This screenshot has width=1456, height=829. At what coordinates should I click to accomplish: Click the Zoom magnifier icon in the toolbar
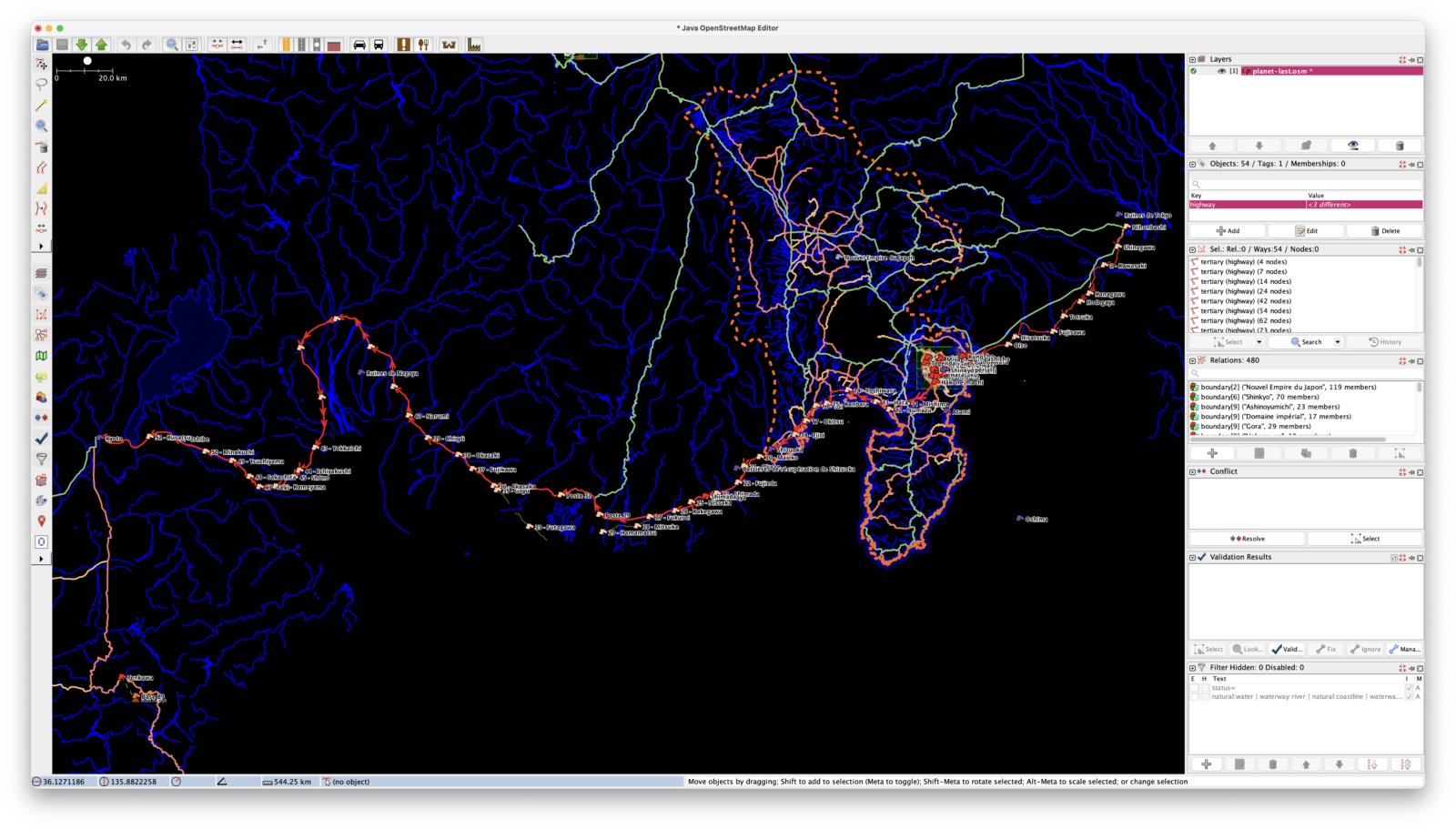tap(173, 43)
